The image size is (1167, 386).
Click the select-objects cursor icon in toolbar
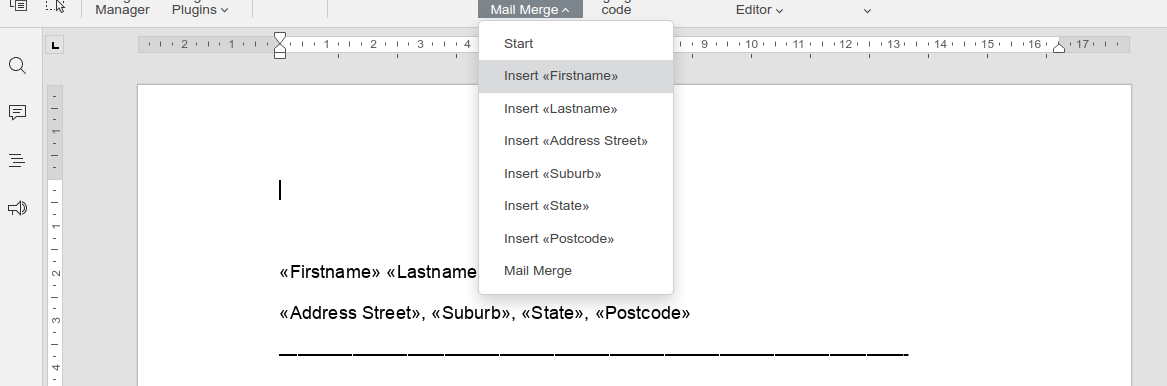click(x=55, y=6)
